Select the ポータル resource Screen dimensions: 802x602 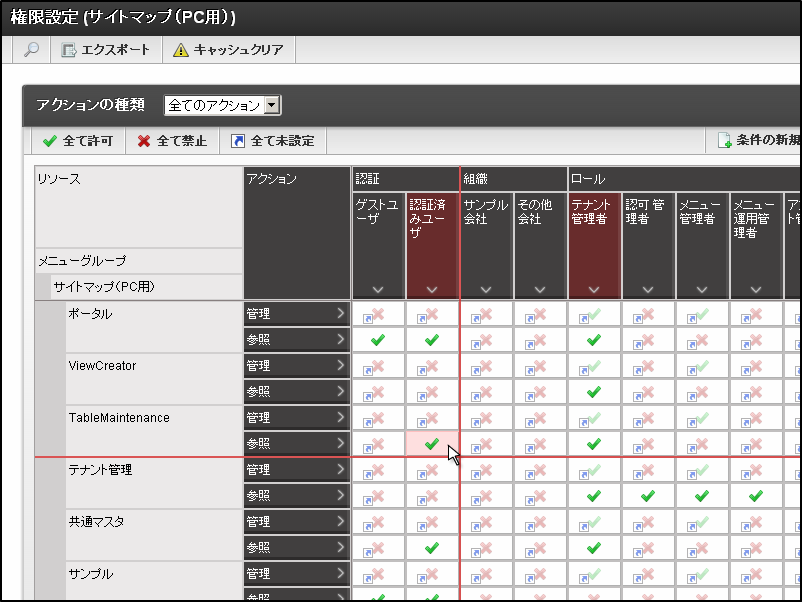point(154,327)
